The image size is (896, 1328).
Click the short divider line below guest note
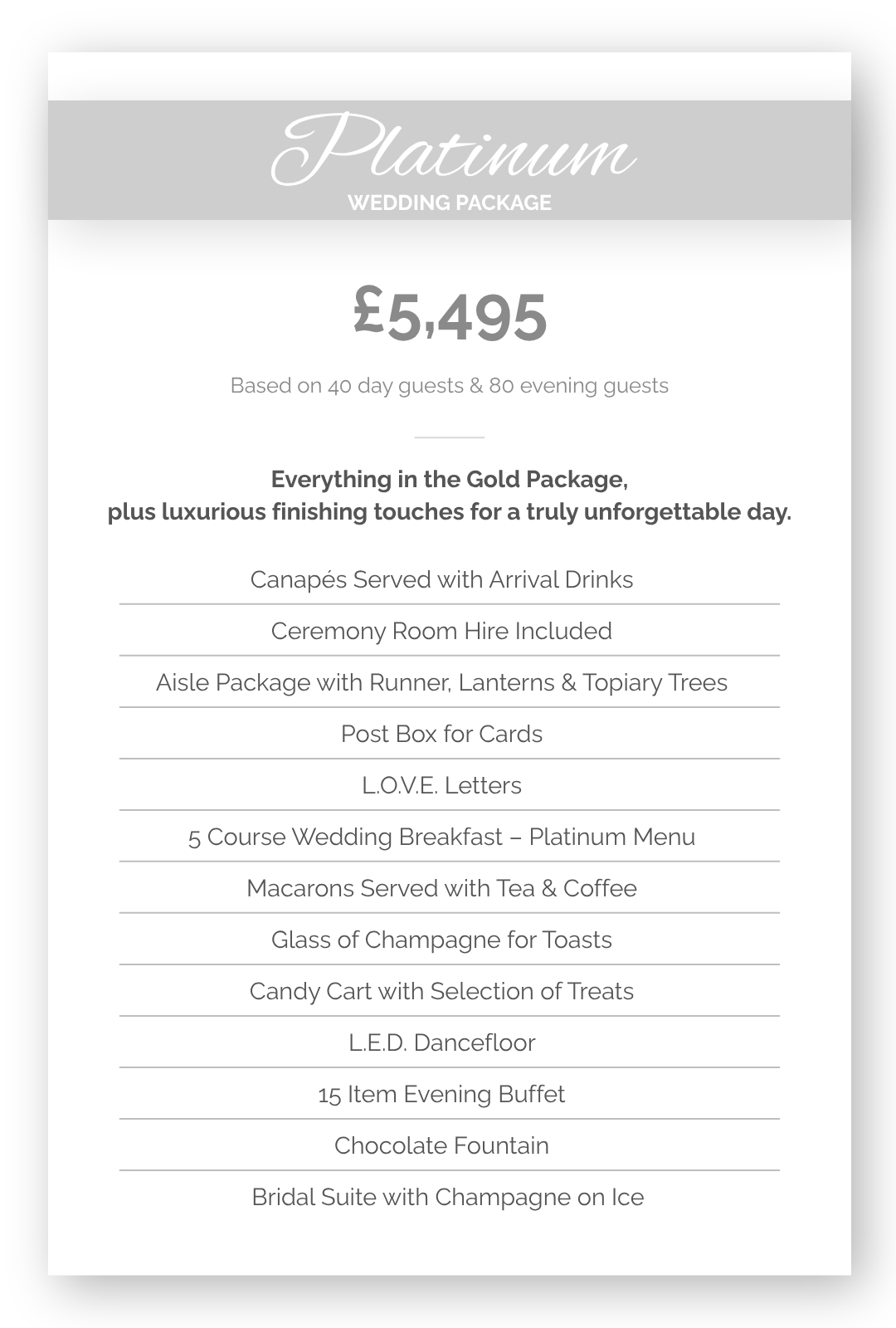[x=449, y=437]
